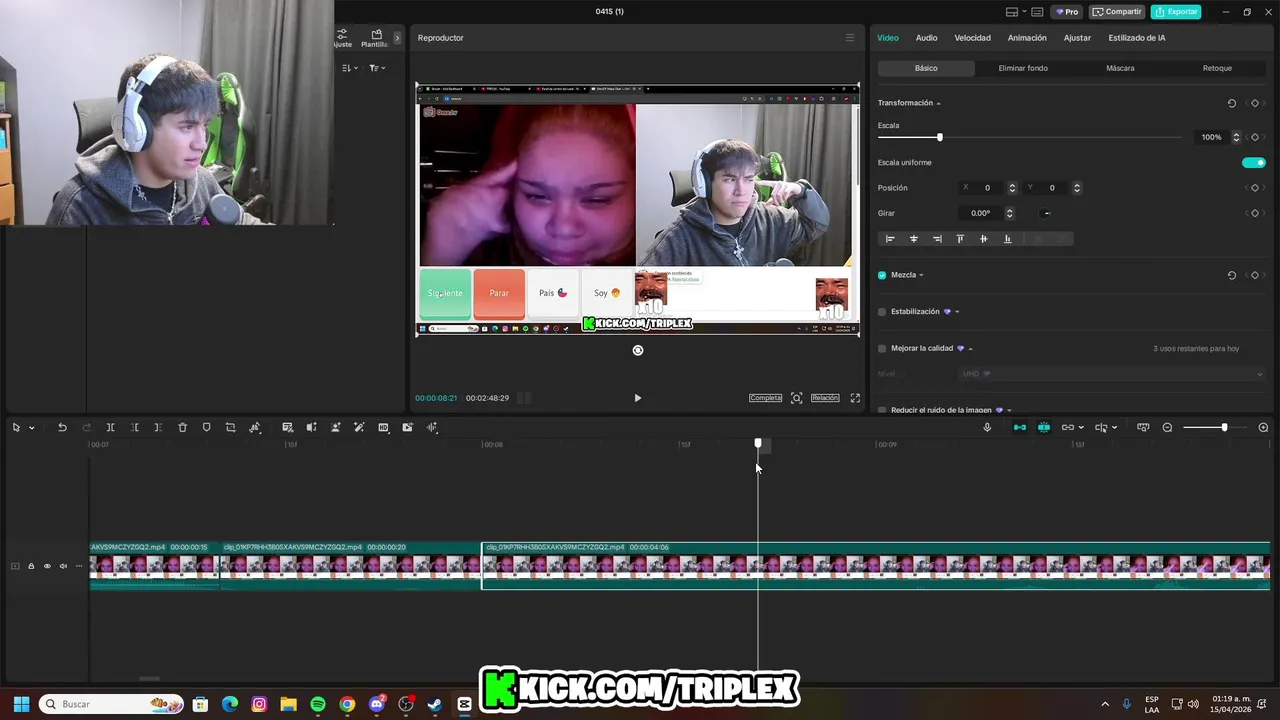Viewport: 1280px width, 720px height.
Task: Align clip to top edge
Action: click(x=960, y=239)
